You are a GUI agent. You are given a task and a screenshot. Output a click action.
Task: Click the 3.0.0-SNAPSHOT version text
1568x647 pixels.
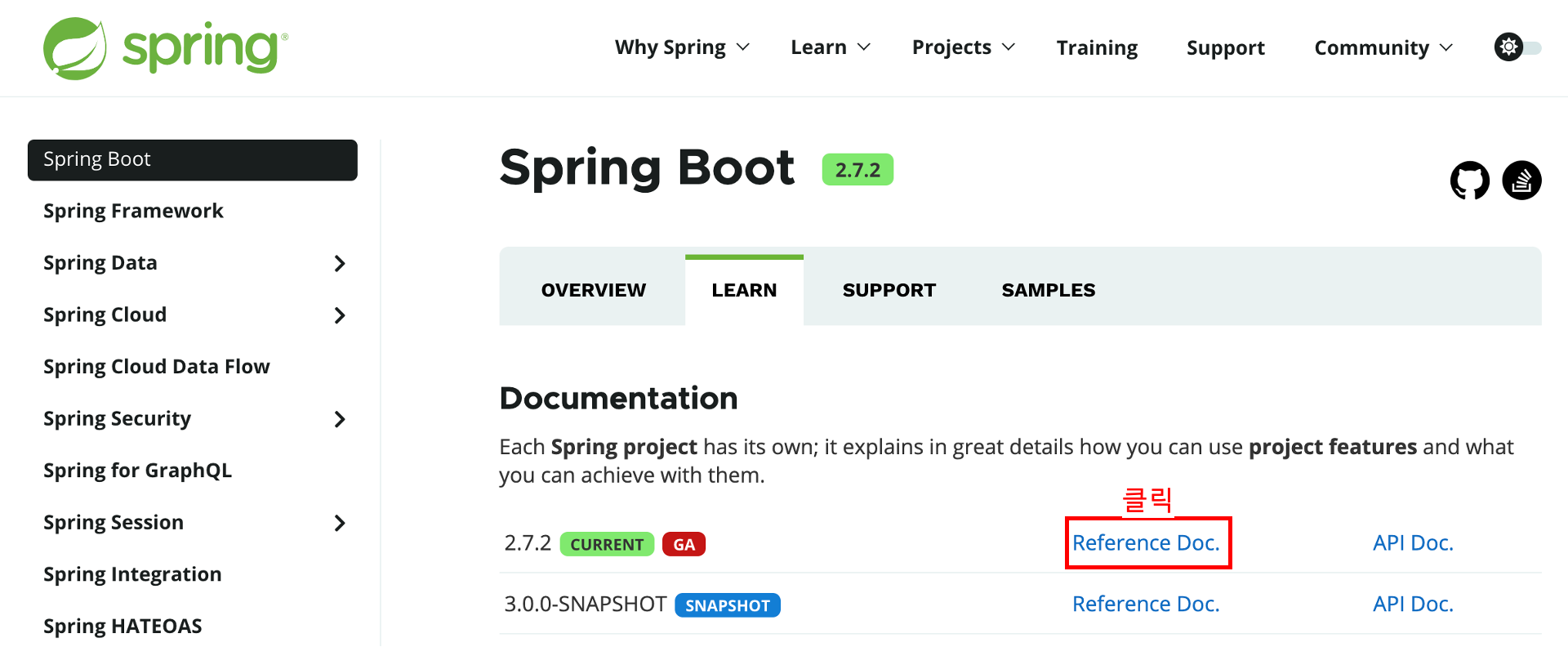click(x=585, y=604)
